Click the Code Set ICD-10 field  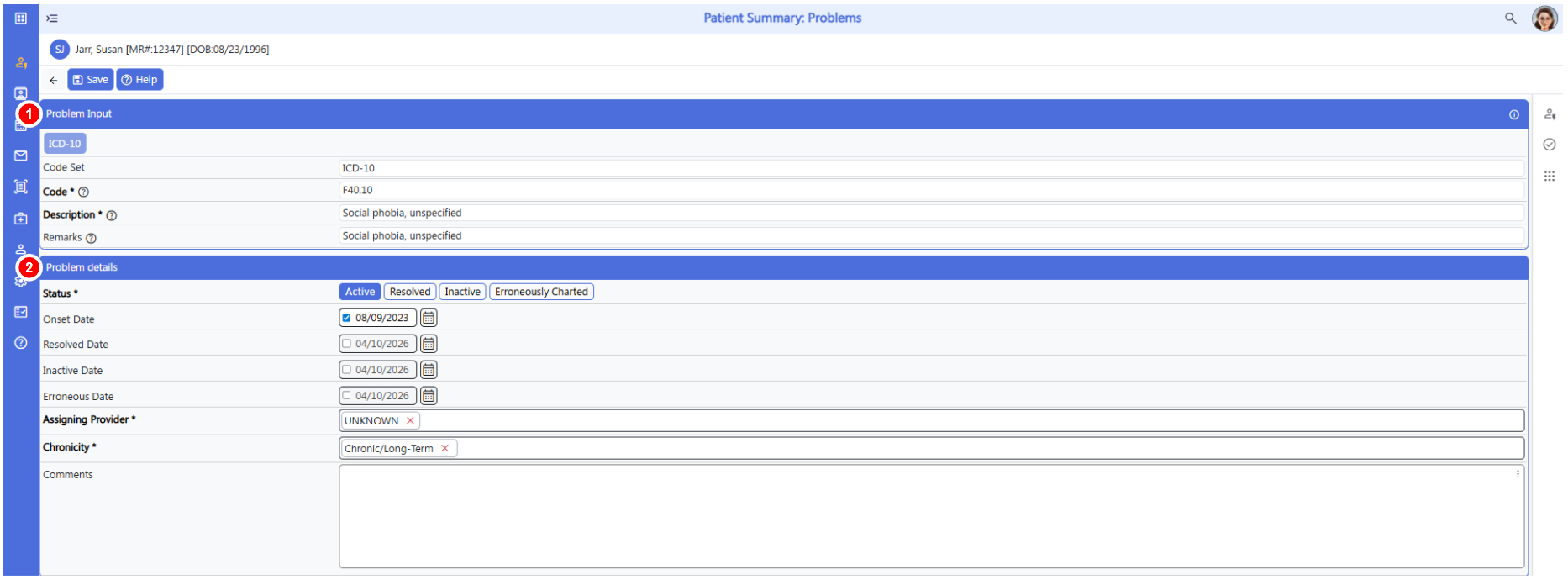click(x=931, y=168)
